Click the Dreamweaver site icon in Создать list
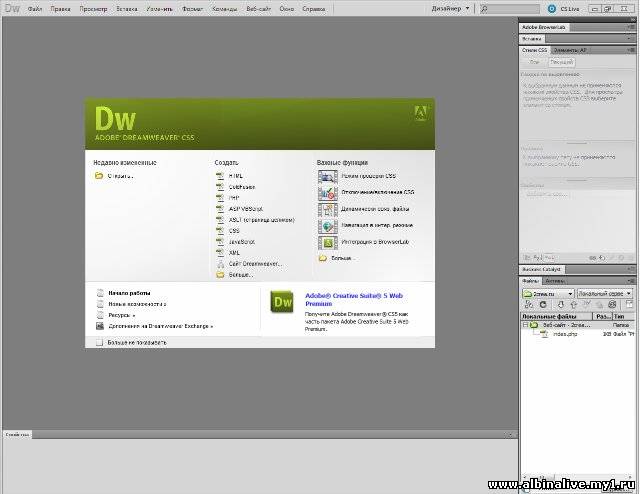The image size is (640, 494). tap(220, 264)
